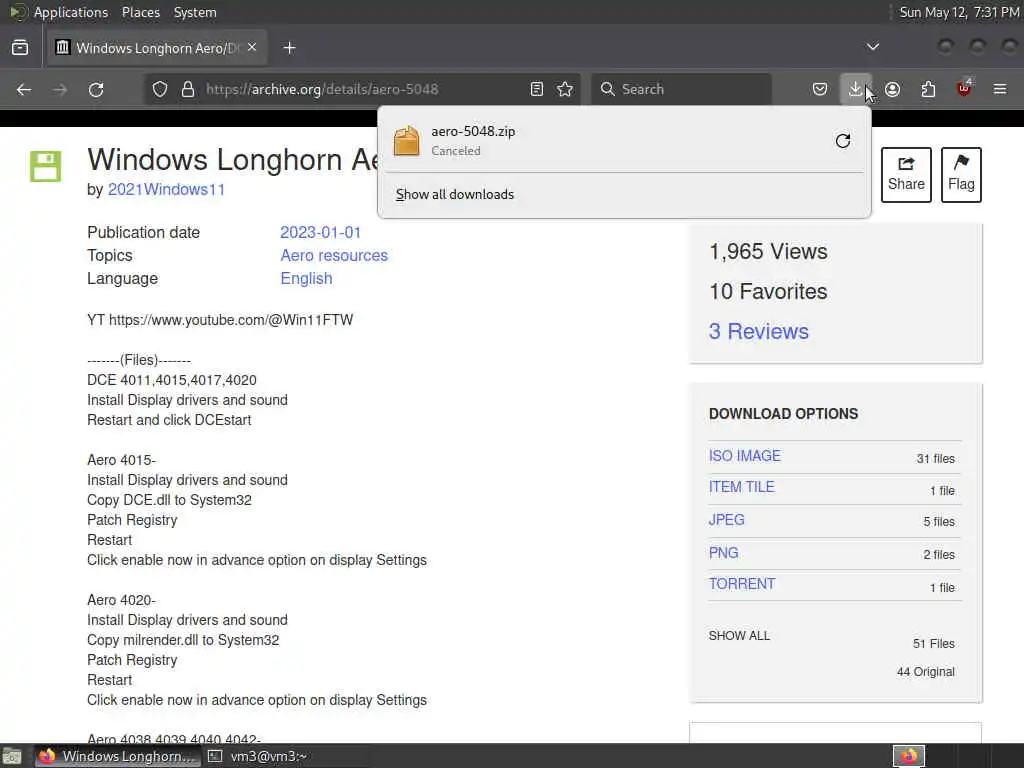Image resolution: width=1024 pixels, height=768 pixels.
Task: Open JPEG download option
Action: (726, 520)
